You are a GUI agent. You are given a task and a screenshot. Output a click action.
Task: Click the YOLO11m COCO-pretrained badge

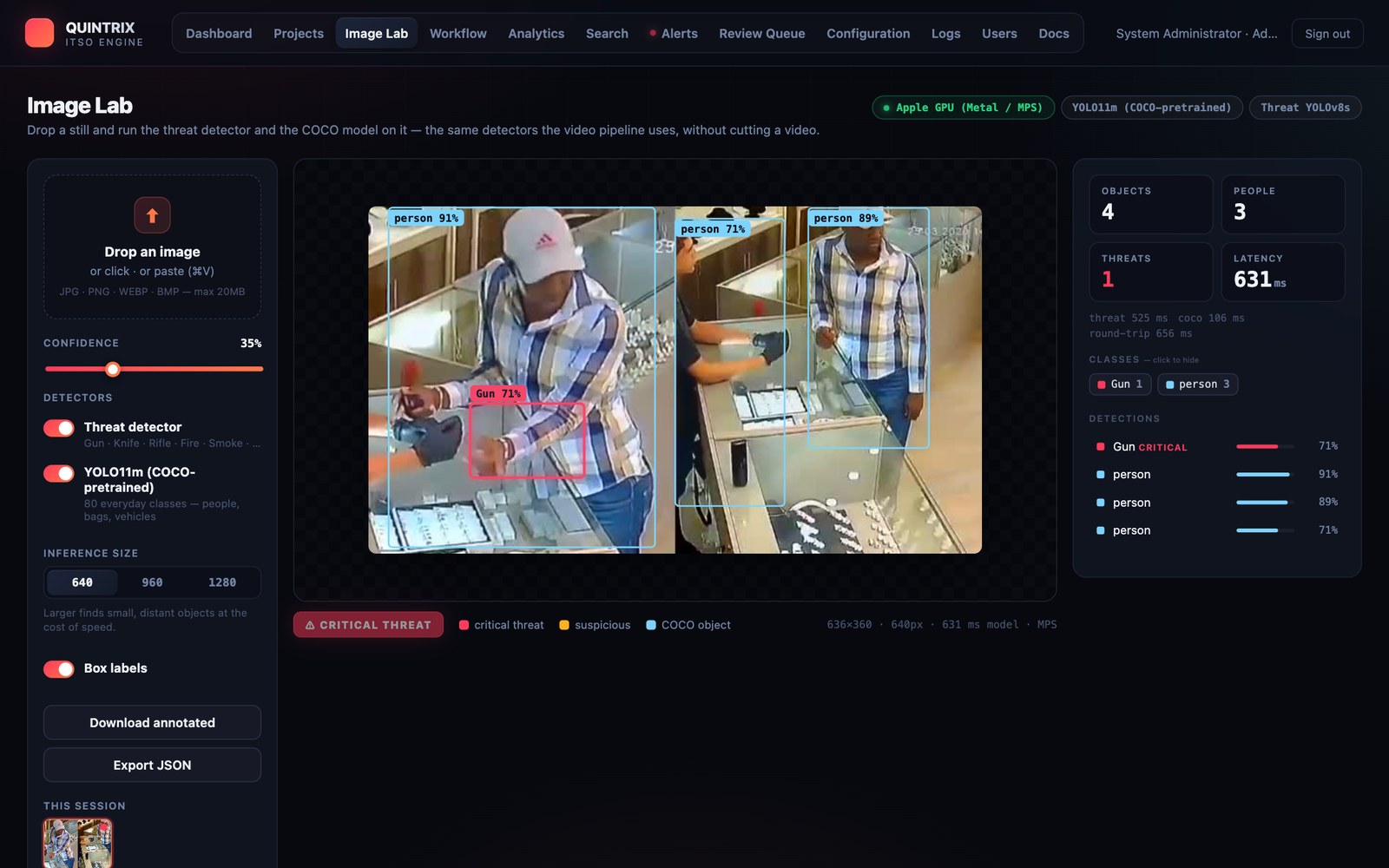point(1152,108)
